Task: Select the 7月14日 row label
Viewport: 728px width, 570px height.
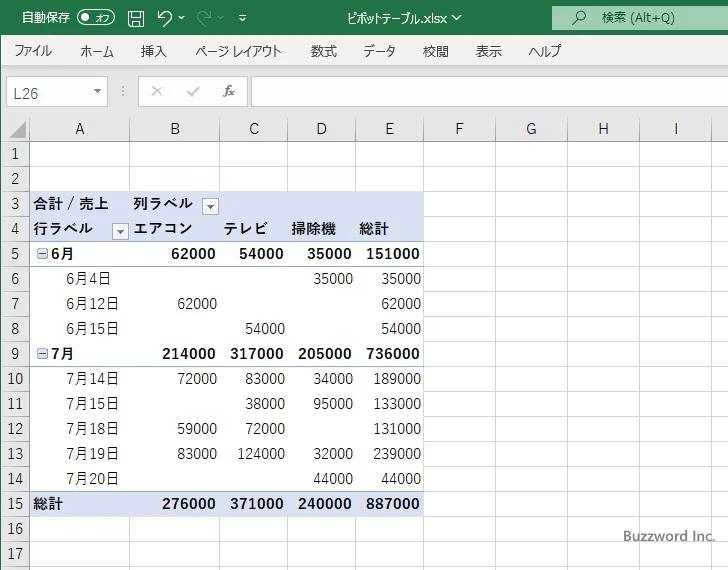Action: 80,379
